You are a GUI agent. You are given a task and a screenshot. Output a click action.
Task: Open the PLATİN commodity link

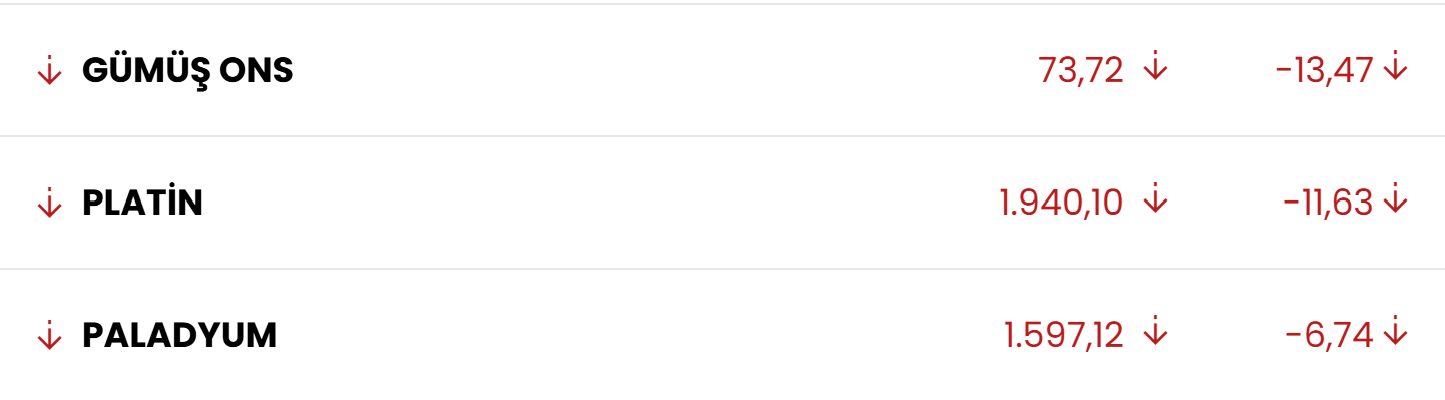point(143,204)
